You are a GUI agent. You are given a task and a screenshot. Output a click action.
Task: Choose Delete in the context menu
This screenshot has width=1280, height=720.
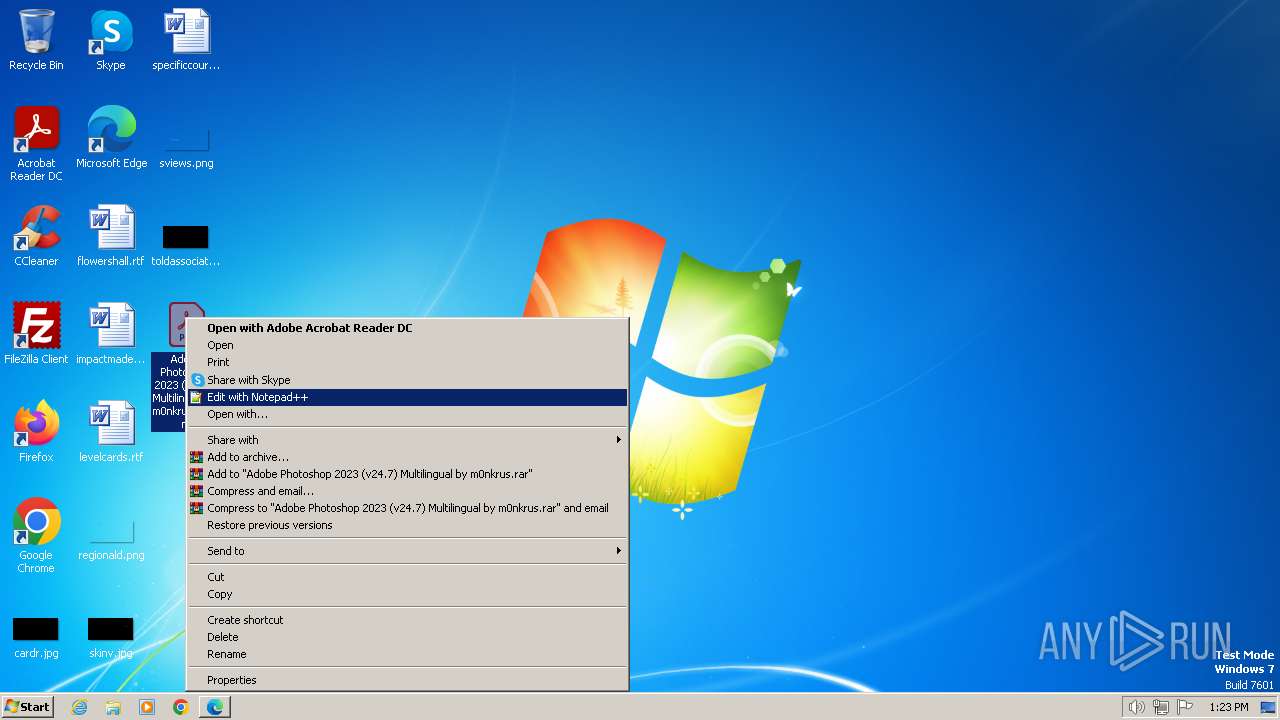click(408, 637)
